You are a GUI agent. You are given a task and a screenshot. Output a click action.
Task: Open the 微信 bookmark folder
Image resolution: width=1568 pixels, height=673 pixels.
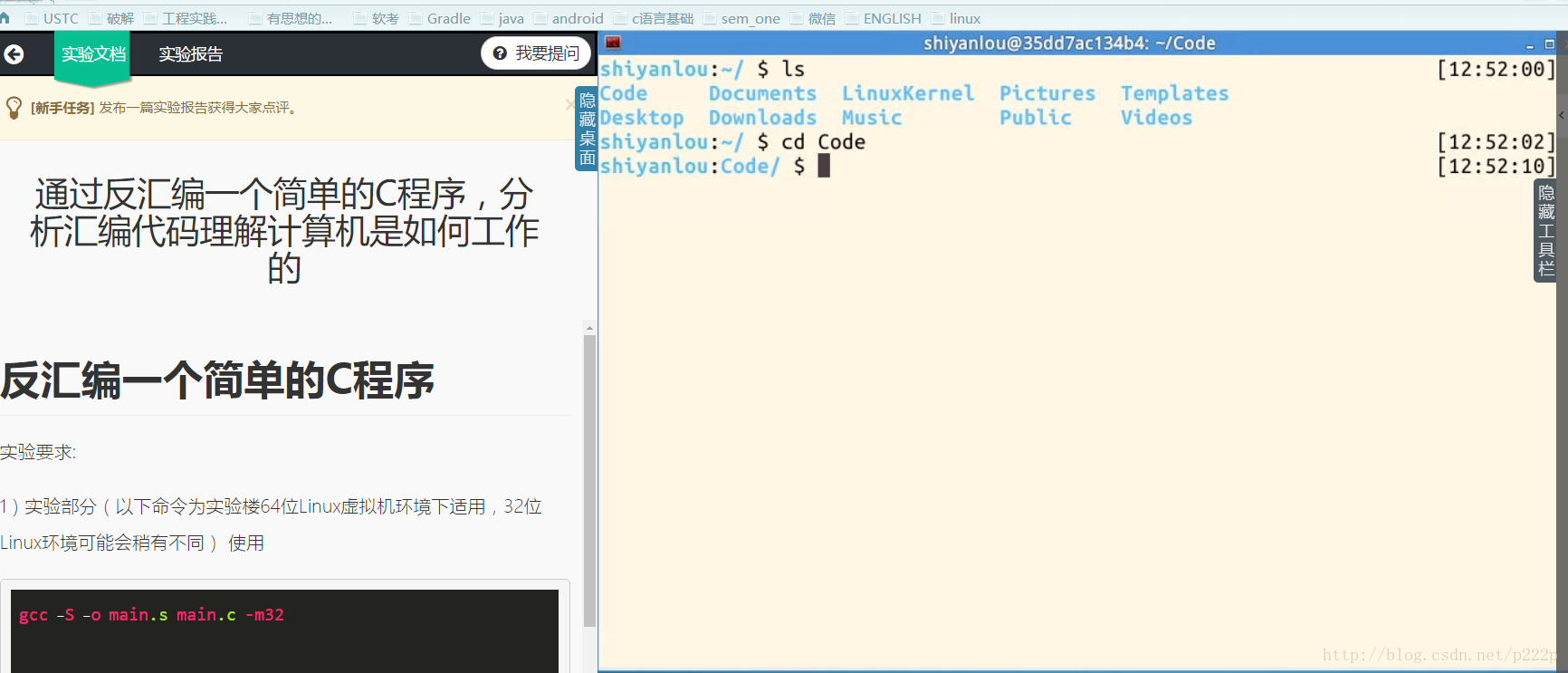pos(813,18)
